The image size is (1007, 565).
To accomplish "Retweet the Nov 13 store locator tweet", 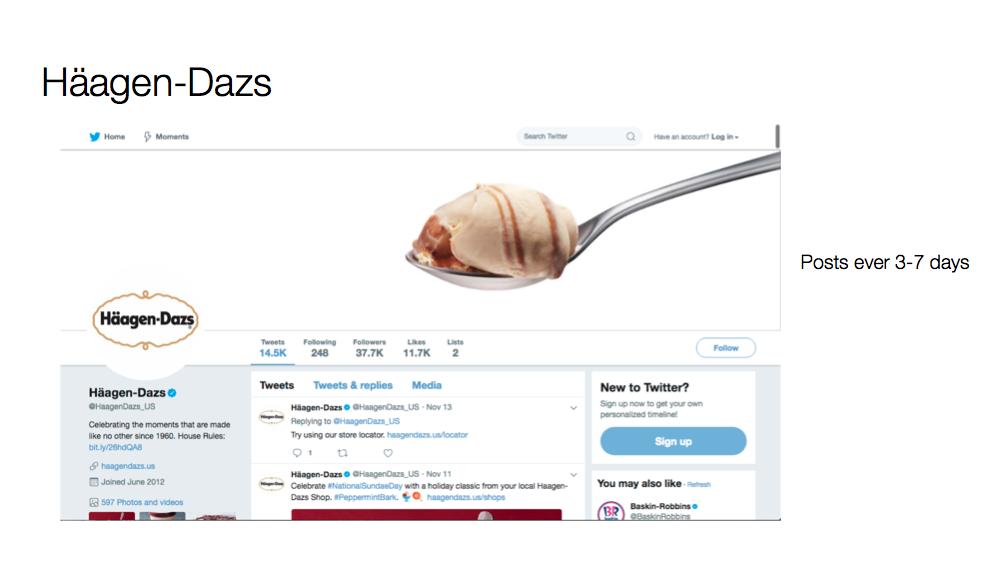I will 342,453.
